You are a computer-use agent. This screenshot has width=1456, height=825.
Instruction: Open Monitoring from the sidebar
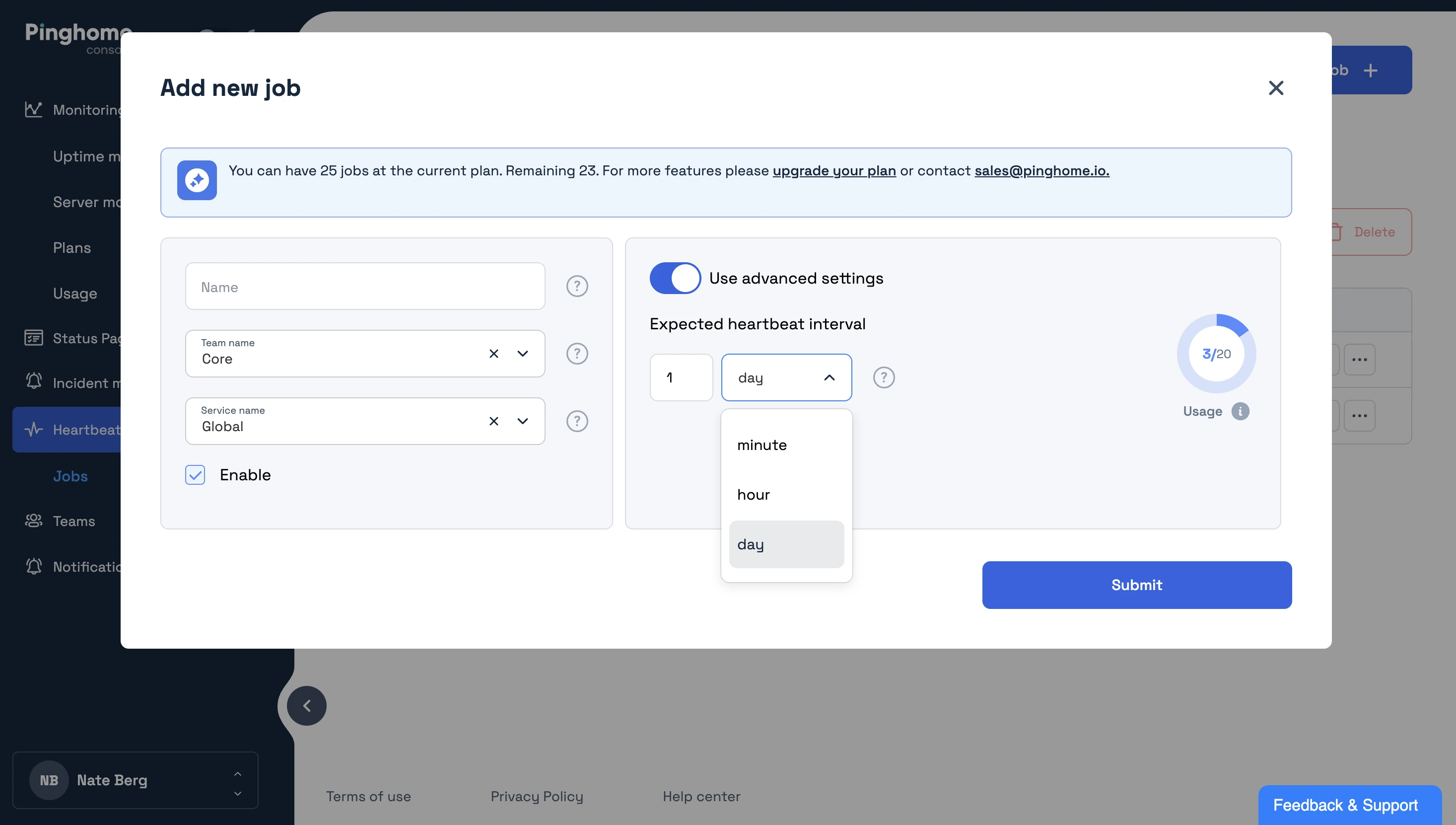(x=34, y=110)
